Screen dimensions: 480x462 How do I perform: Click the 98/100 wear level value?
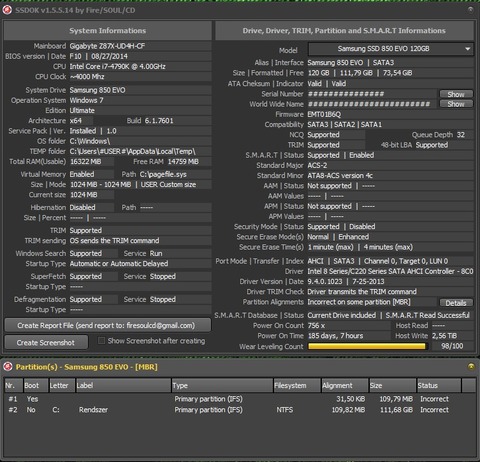coord(452,346)
